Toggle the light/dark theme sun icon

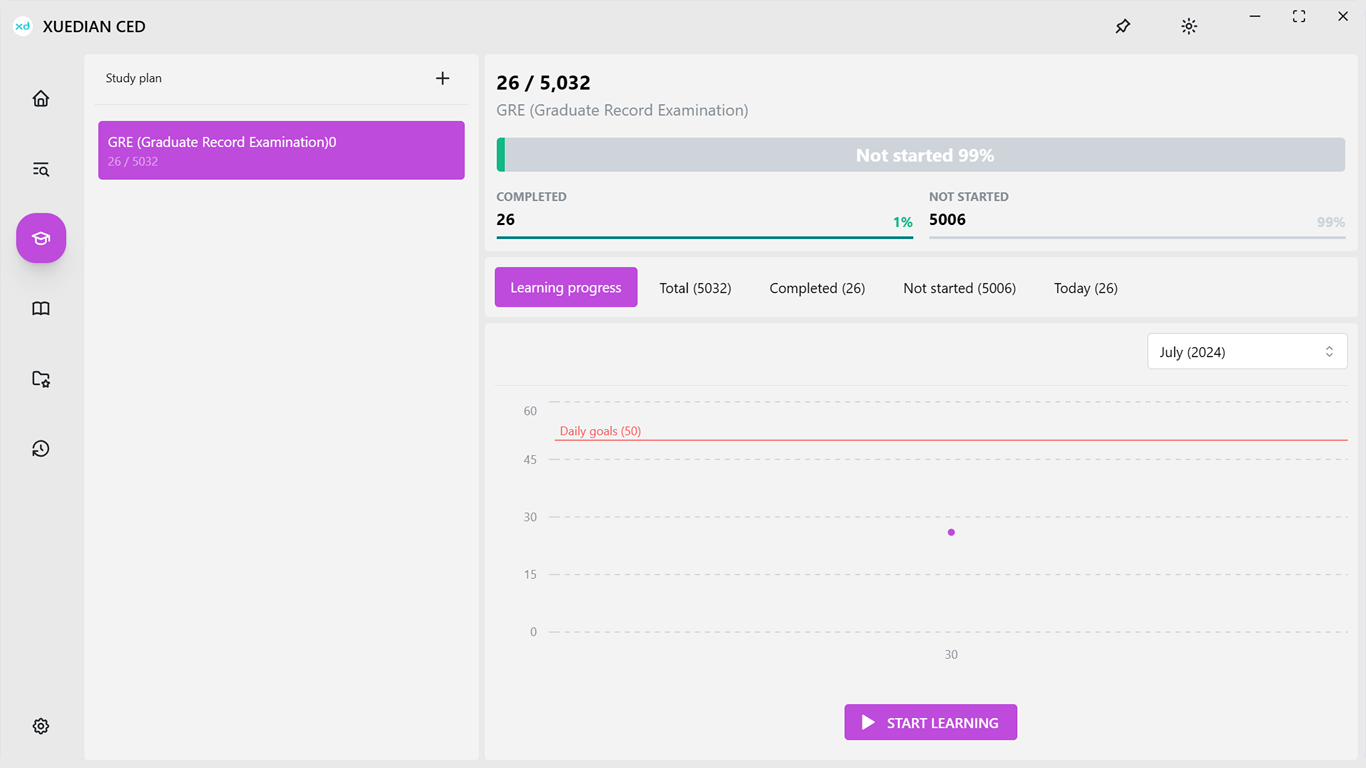click(1189, 27)
